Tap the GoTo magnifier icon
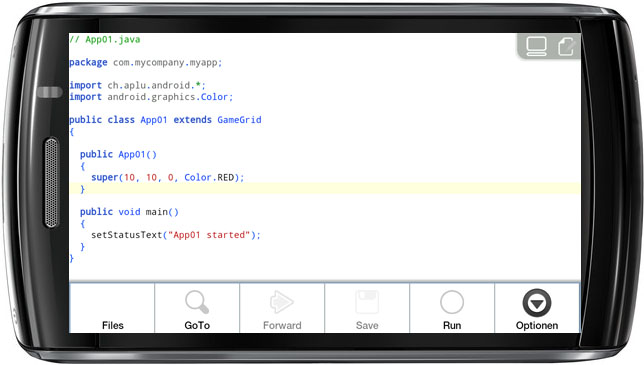 tap(197, 302)
